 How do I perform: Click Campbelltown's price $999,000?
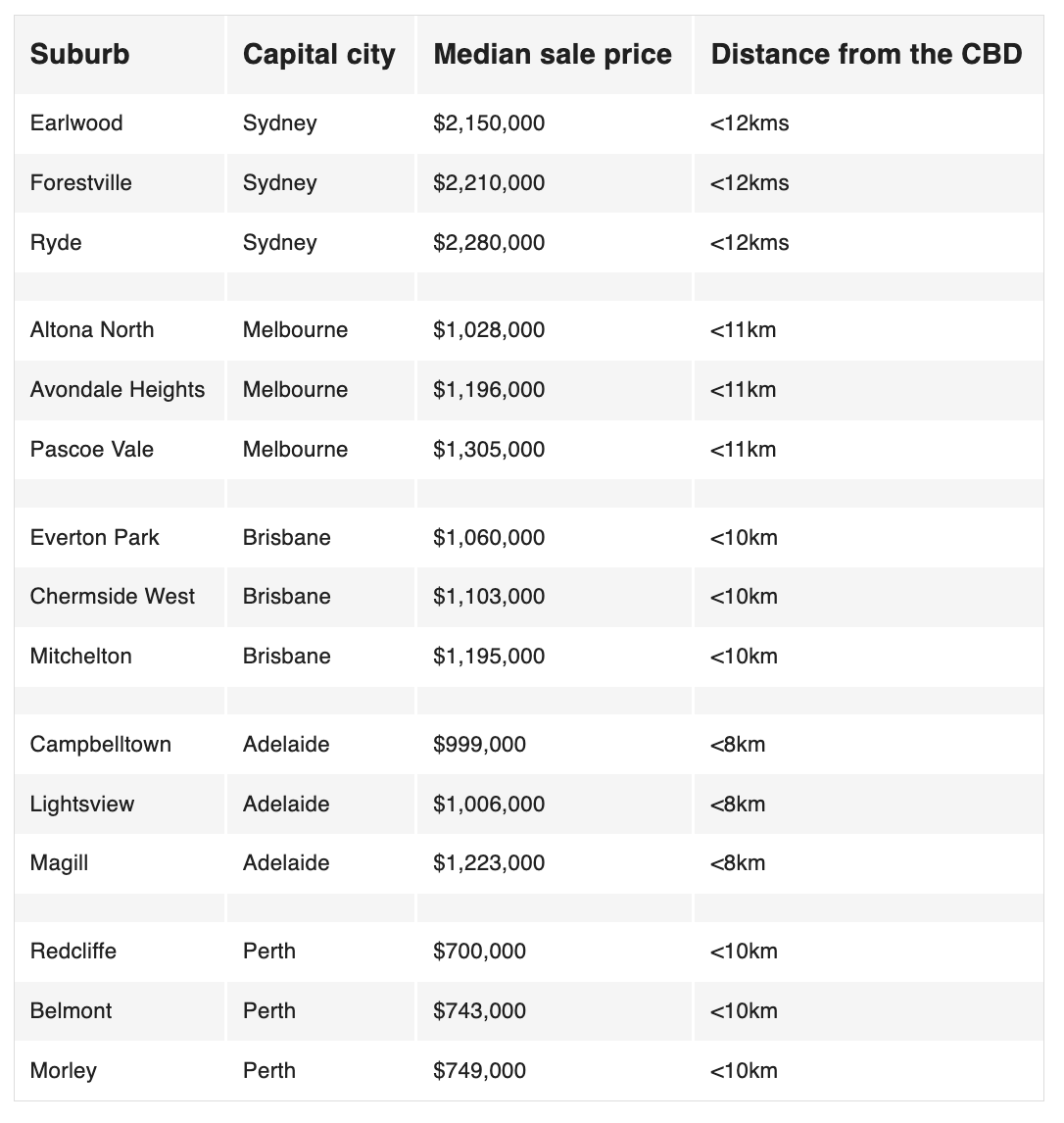tap(479, 745)
